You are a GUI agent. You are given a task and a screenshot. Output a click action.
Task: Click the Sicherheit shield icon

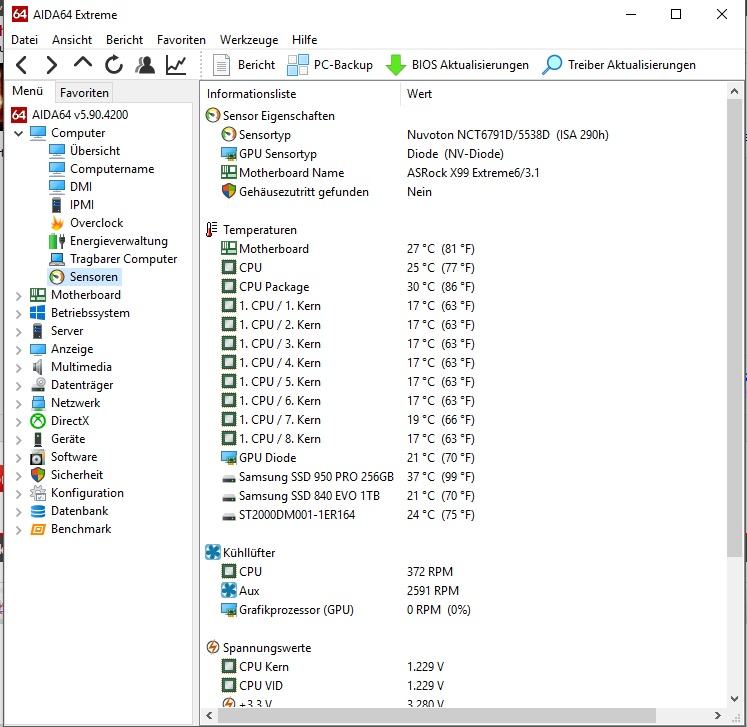coord(38,475)
